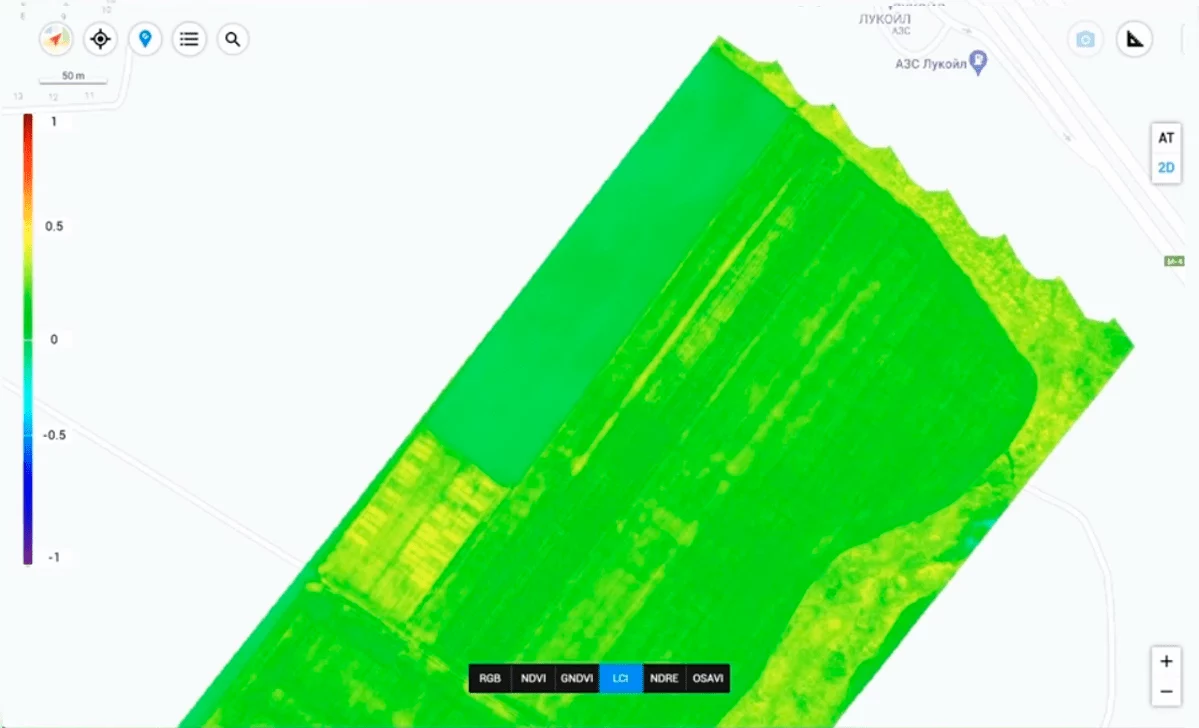Viewport: 1199px width, 728px height.
Task: Open the magnifier search tool
Action: click(x=232, y=39)
